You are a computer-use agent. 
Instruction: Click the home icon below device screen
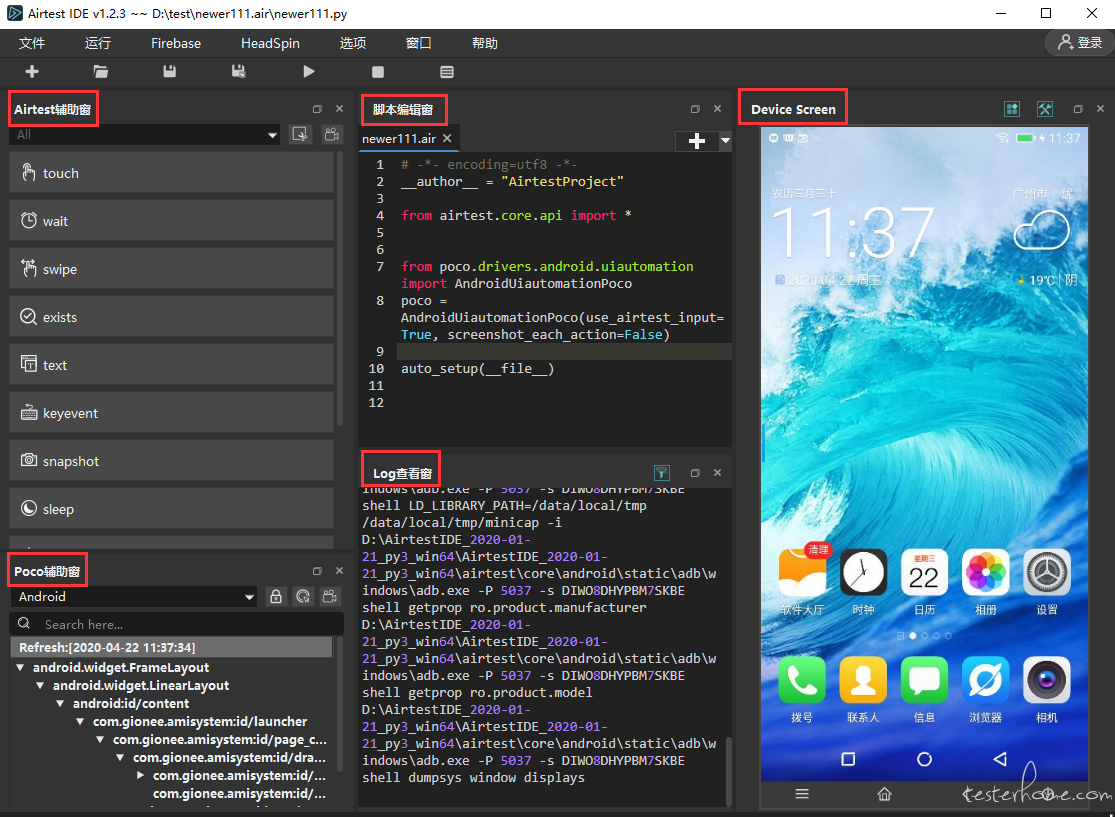coord(884,794)
